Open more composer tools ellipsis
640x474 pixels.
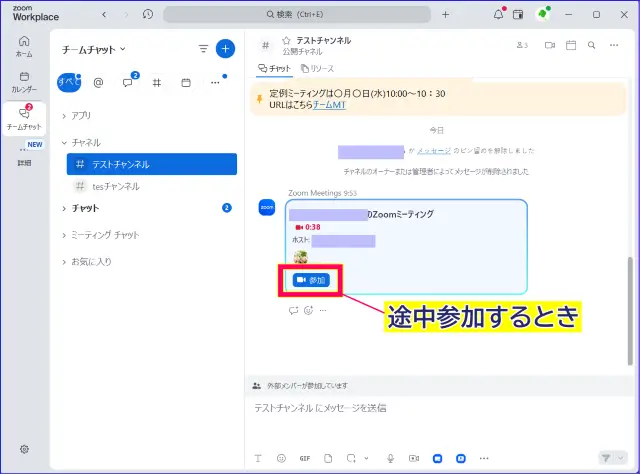coord(484,458)
